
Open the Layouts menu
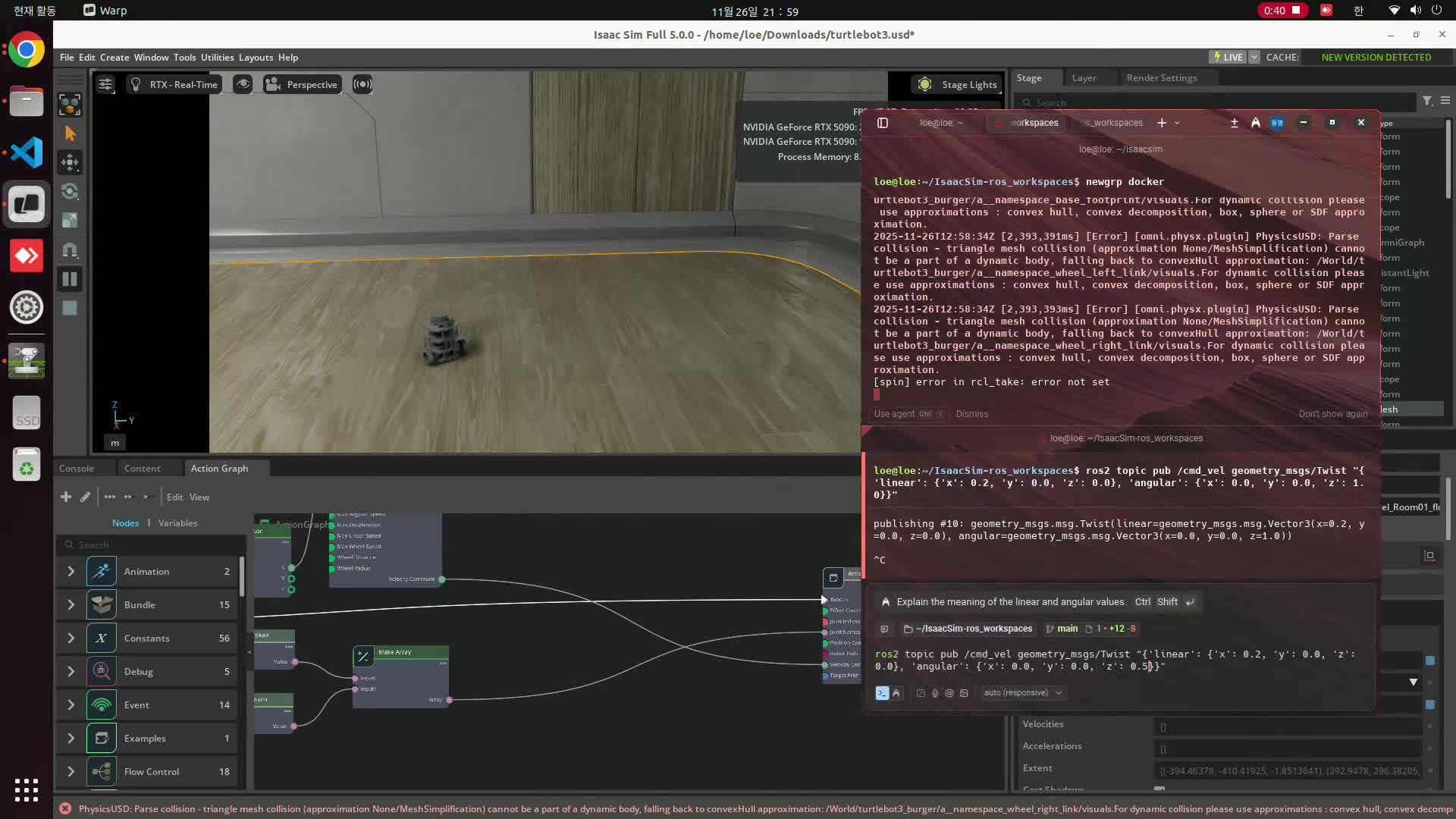(256, 57)
